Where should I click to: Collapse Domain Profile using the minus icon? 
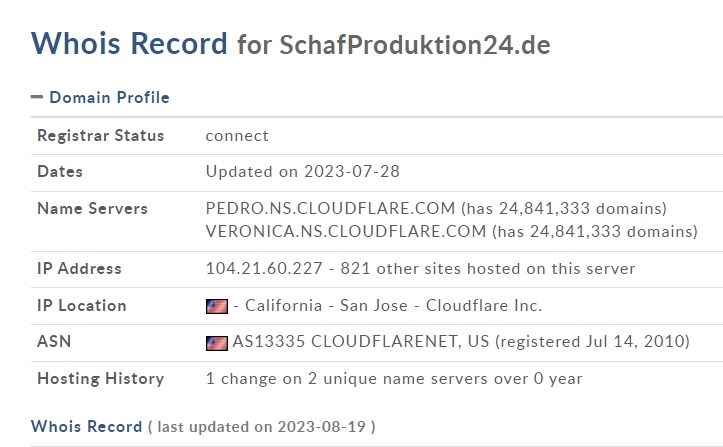point(37,98)
